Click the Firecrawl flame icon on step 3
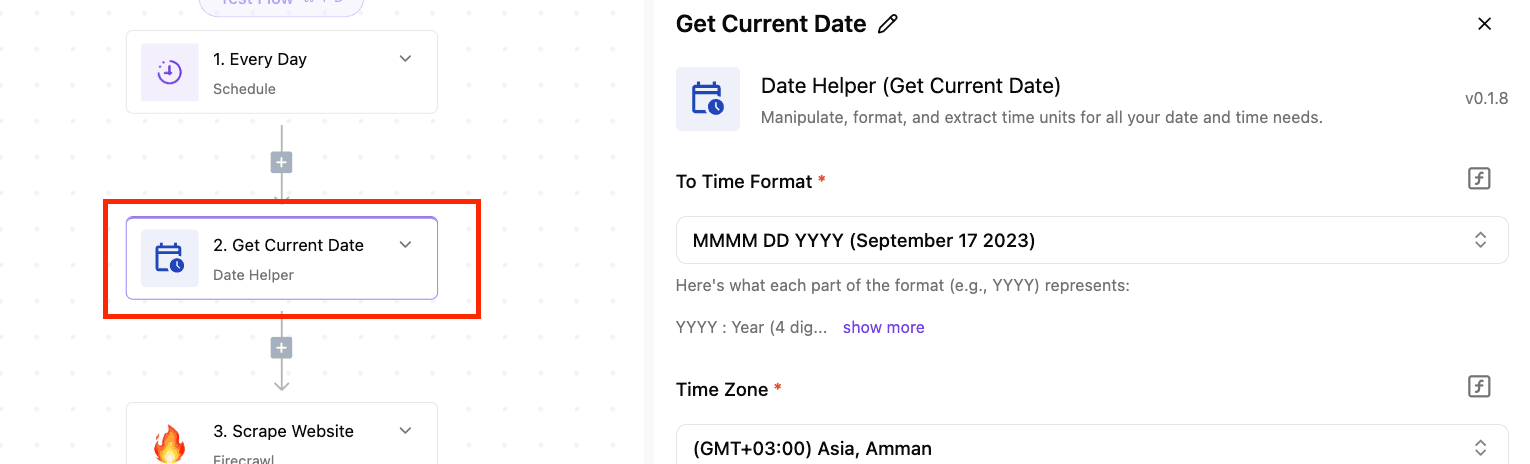The width and height of the screenshot is (1530, 464). [x=170, y=442]
